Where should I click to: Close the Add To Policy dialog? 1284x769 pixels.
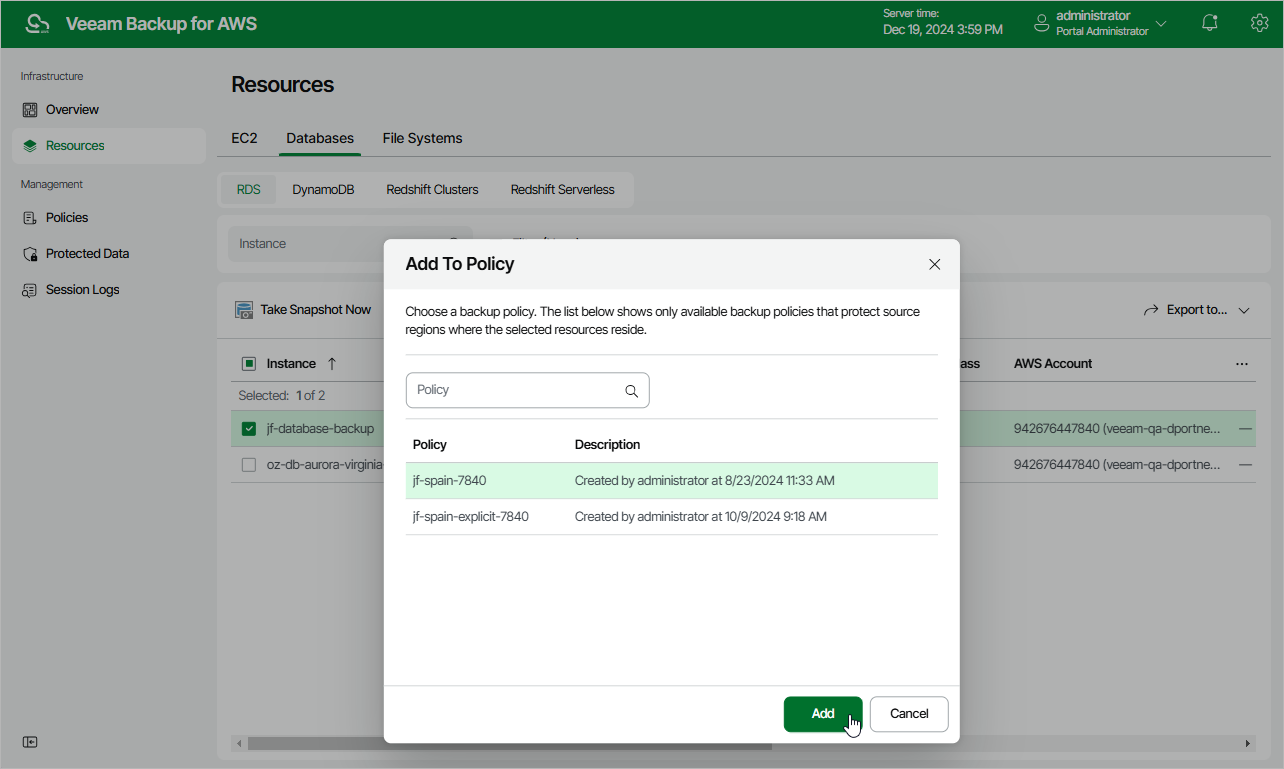[934, 265]
